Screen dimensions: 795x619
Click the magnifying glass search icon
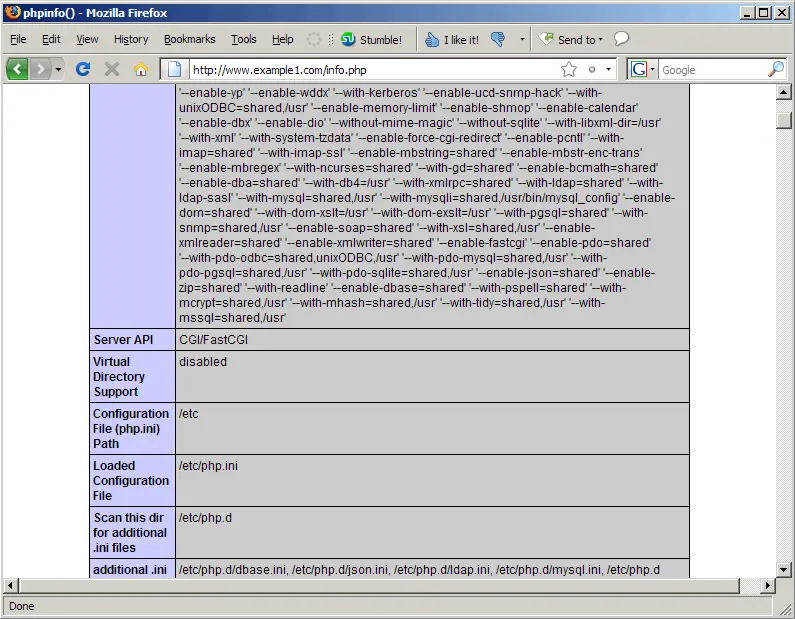776,69
